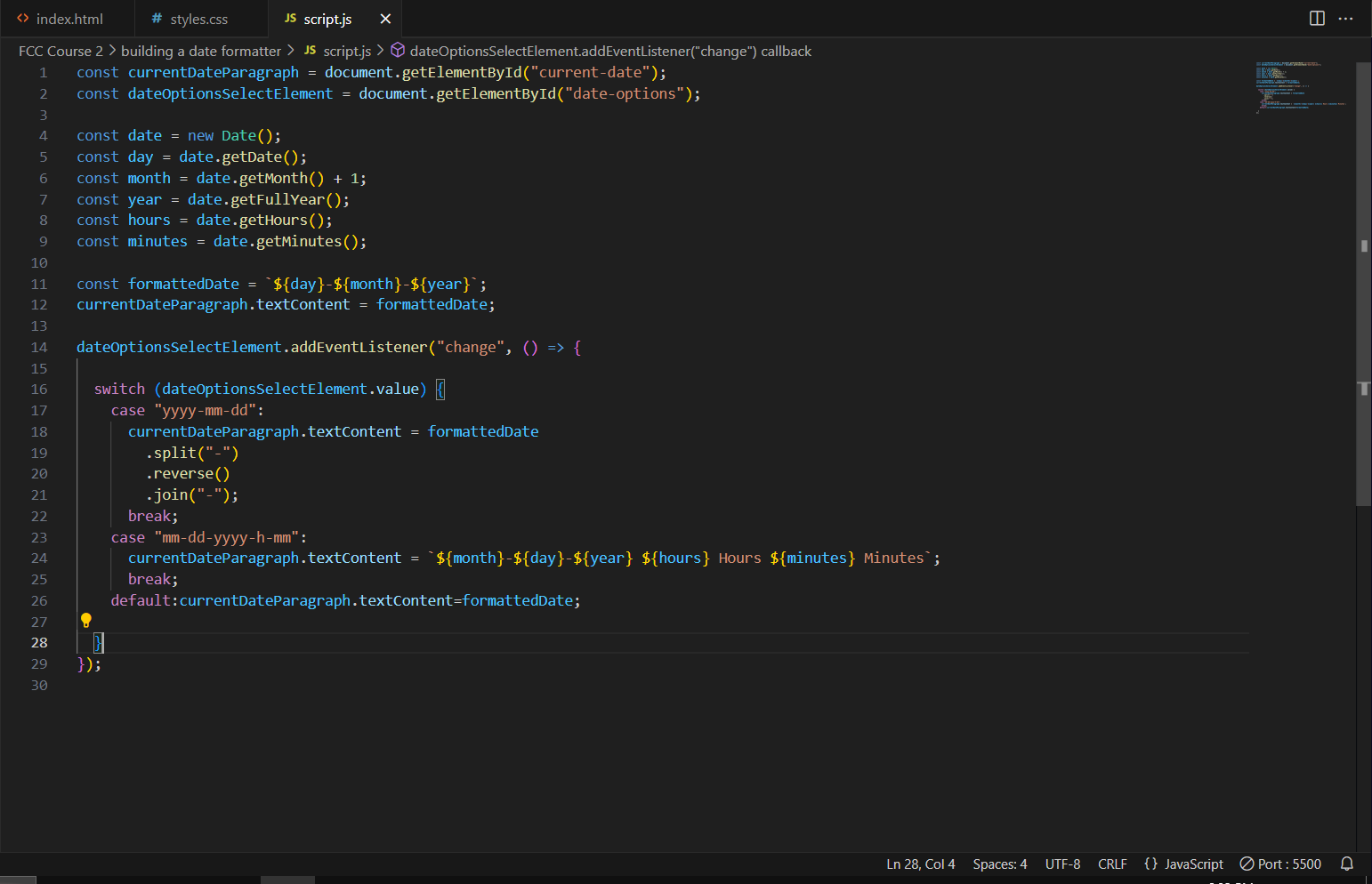Click the Live Server Port: 5500 indicator
The image size is (1372, 884).
1280,864
